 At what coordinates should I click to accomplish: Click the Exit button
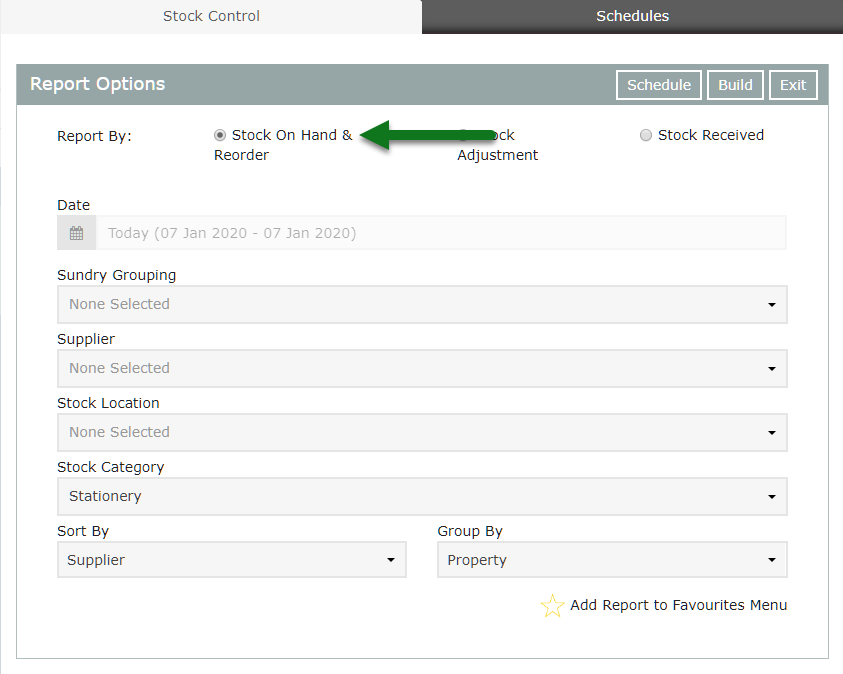point(793,85)
